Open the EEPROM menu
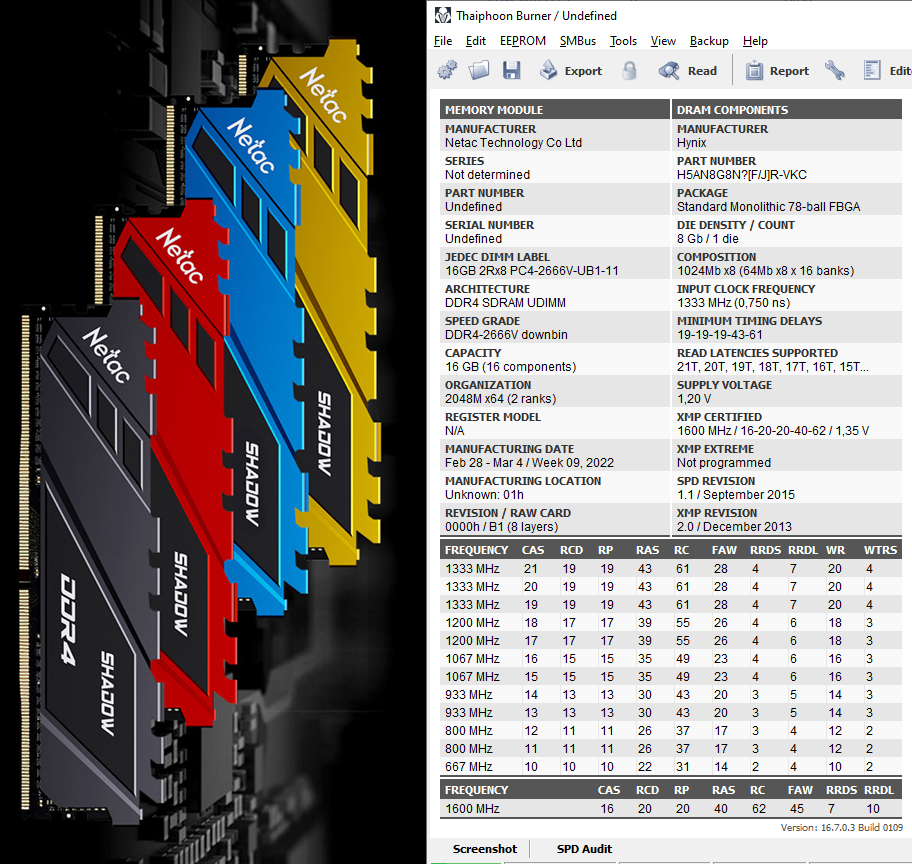 pos(522,41)
